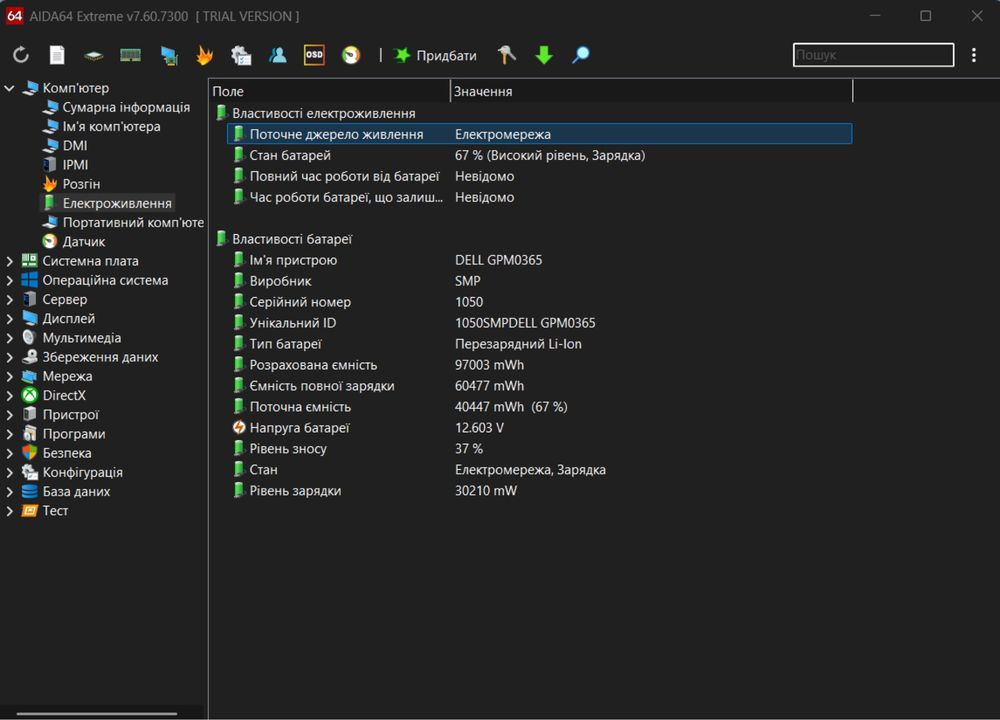Open the Датчик sensor item
1000x720 pixels.
73,241
